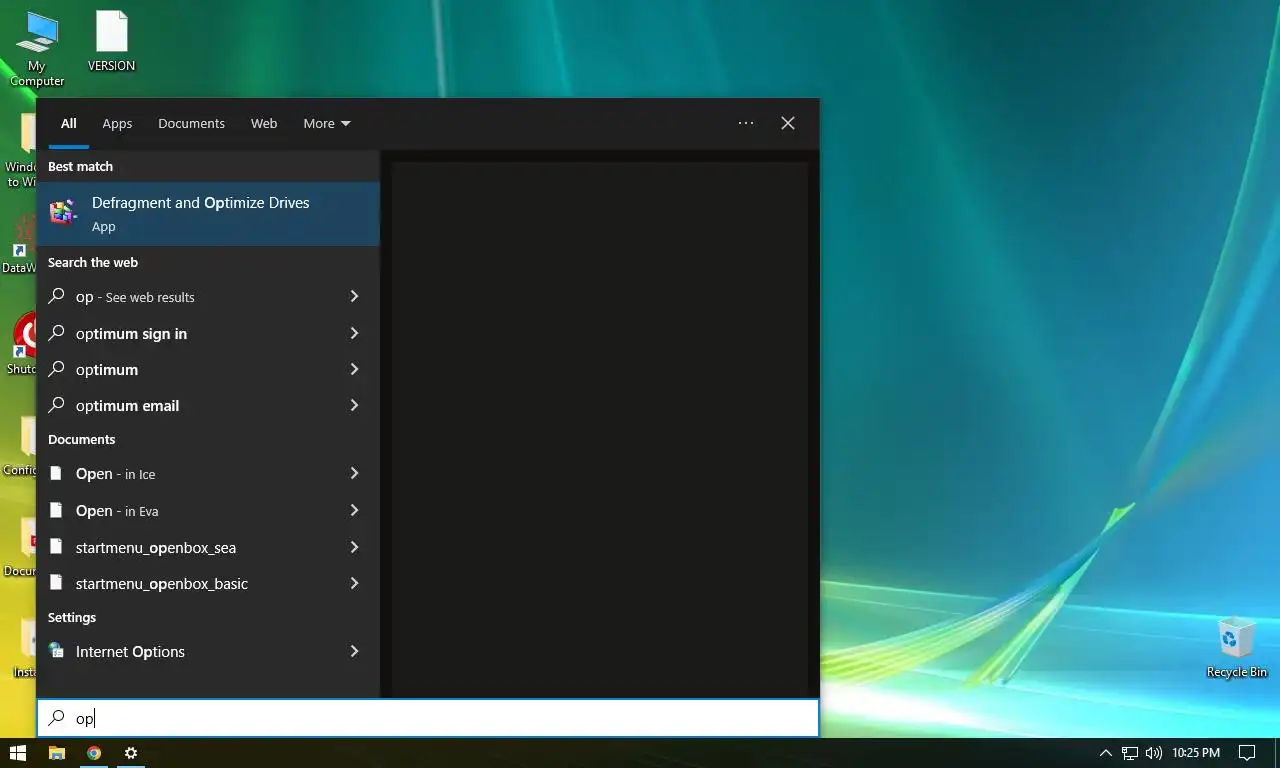Expand the arrow for startmenu_openbox_sea
This screenshot has height=768, width=1280.
pos(354,547)
